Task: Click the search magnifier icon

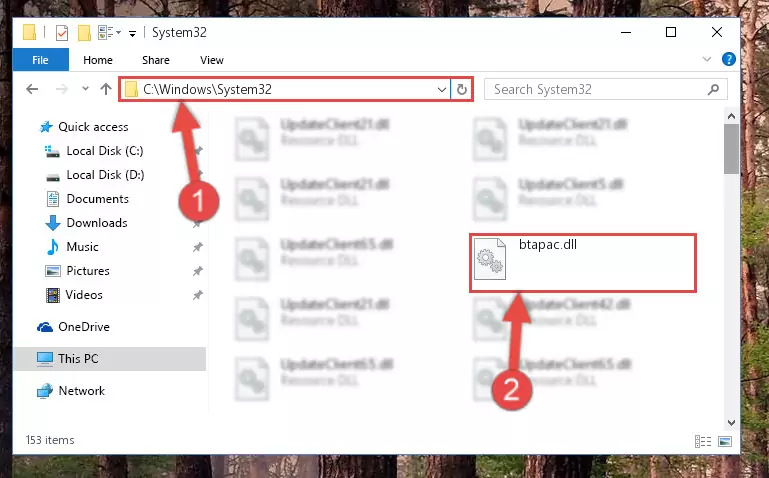Action: point(713,89)
